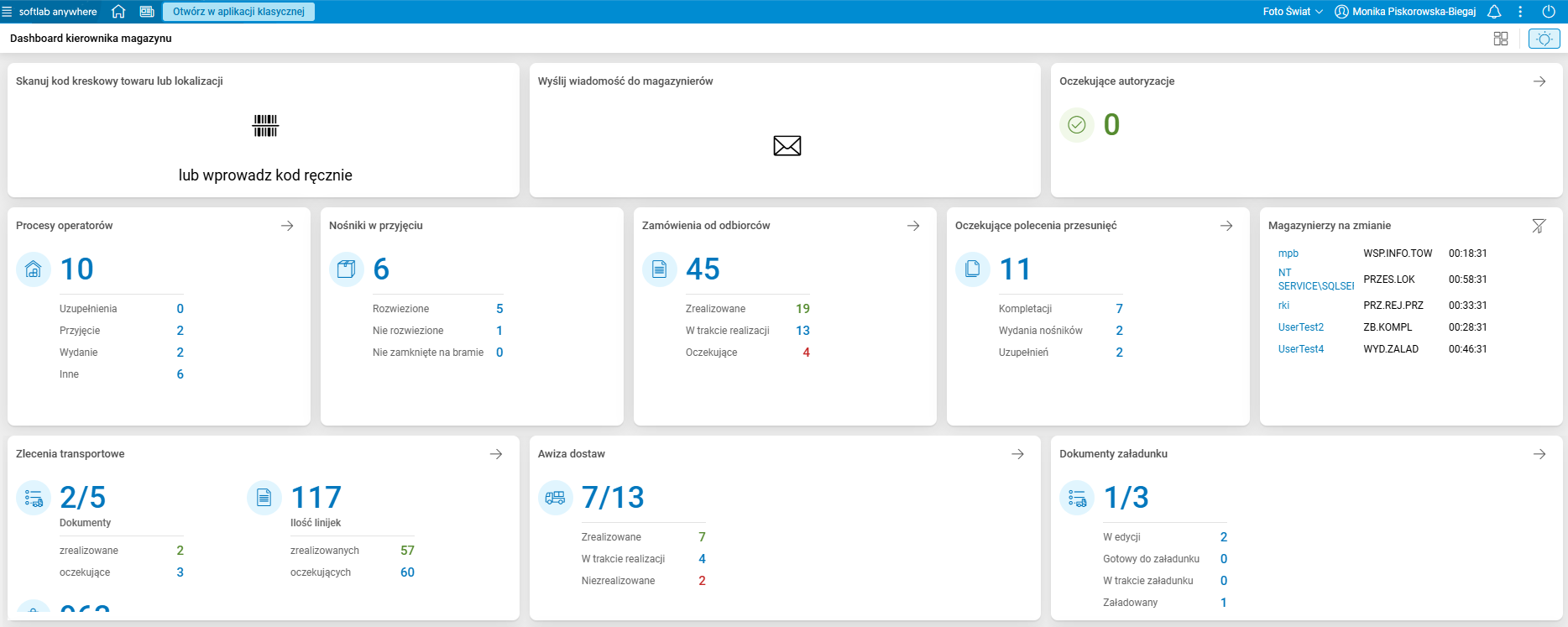Viewport: 1568px width, 627px height.
Task: Click the ZB.KOMPL process cell
Action: click(1388, 327)
